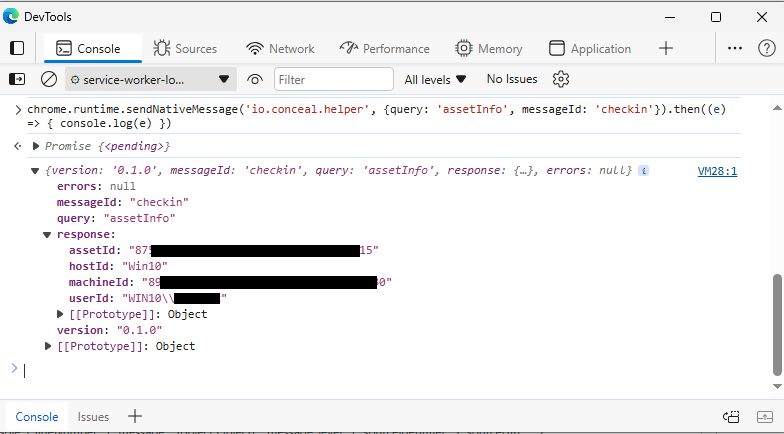Switch to the Sources tab
The image size is (784, 434).
[x=185, y=48]
